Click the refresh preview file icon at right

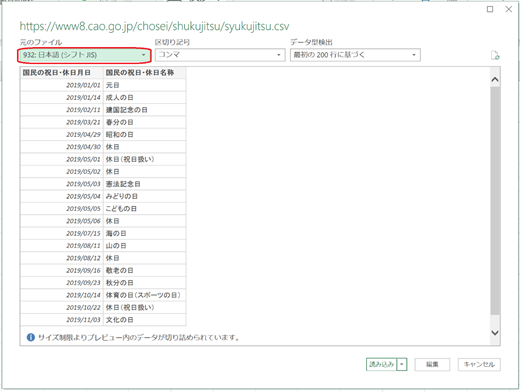coord(495,55)
